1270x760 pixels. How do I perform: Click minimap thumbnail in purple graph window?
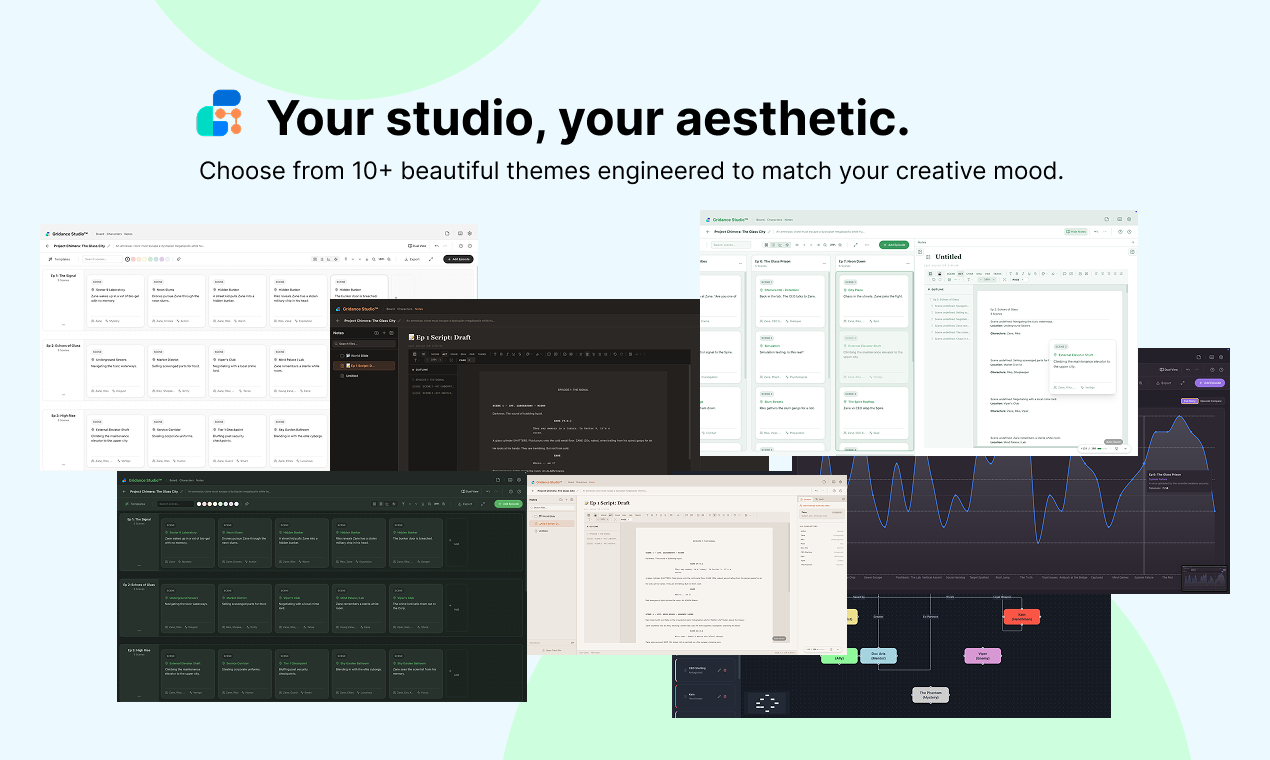pos(1205,578)
